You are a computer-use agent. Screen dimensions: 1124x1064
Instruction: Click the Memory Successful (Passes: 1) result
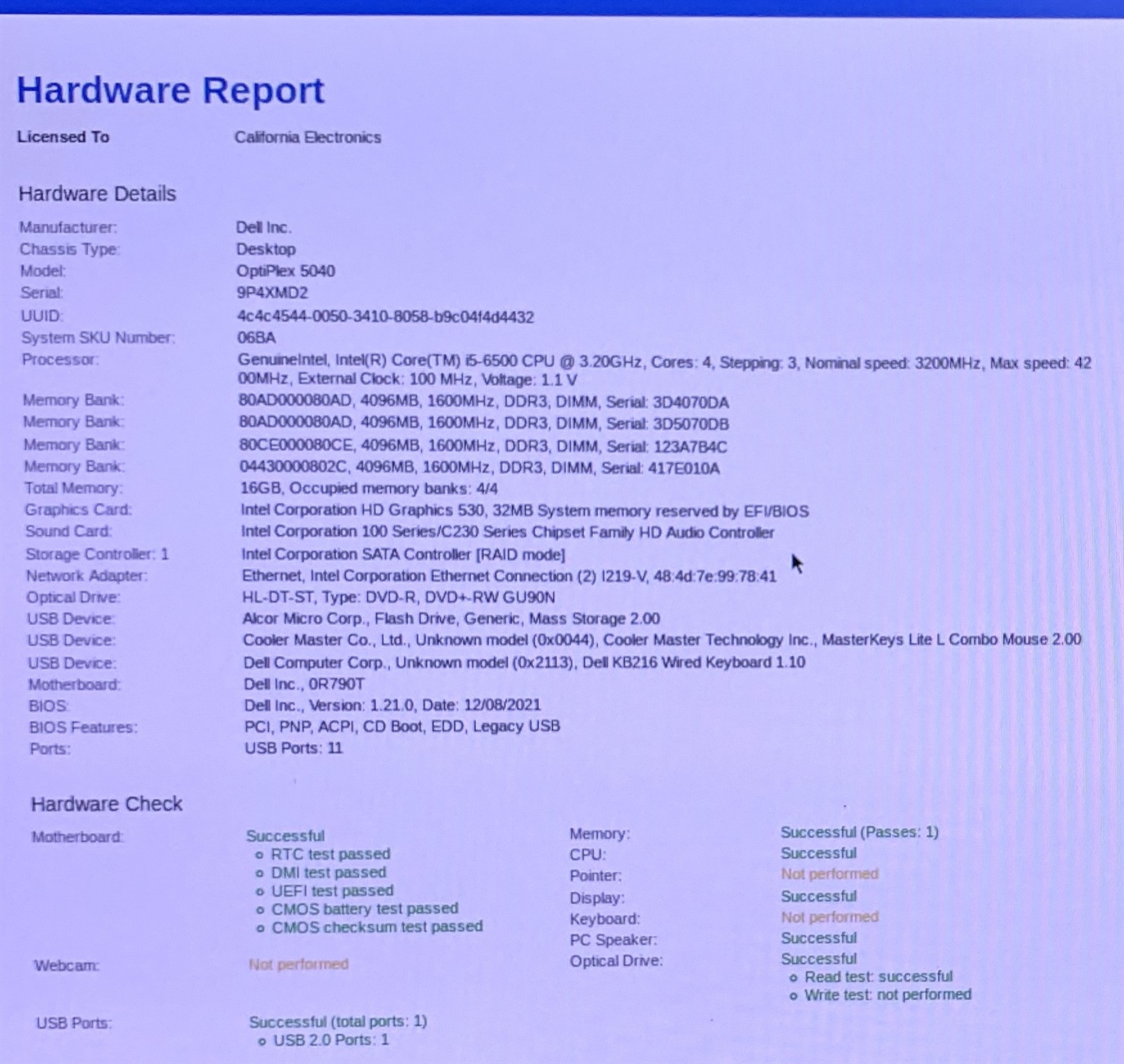tap(860, 832)
